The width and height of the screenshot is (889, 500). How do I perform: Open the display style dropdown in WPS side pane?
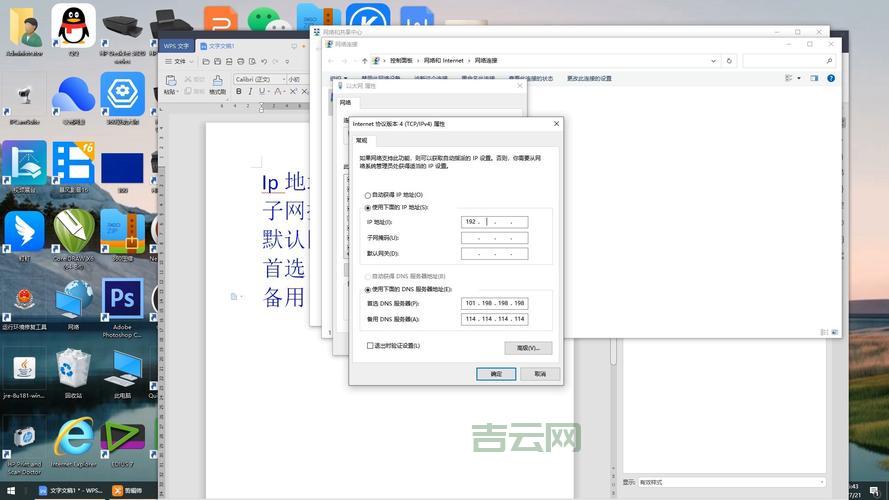[x=731, y=482]
